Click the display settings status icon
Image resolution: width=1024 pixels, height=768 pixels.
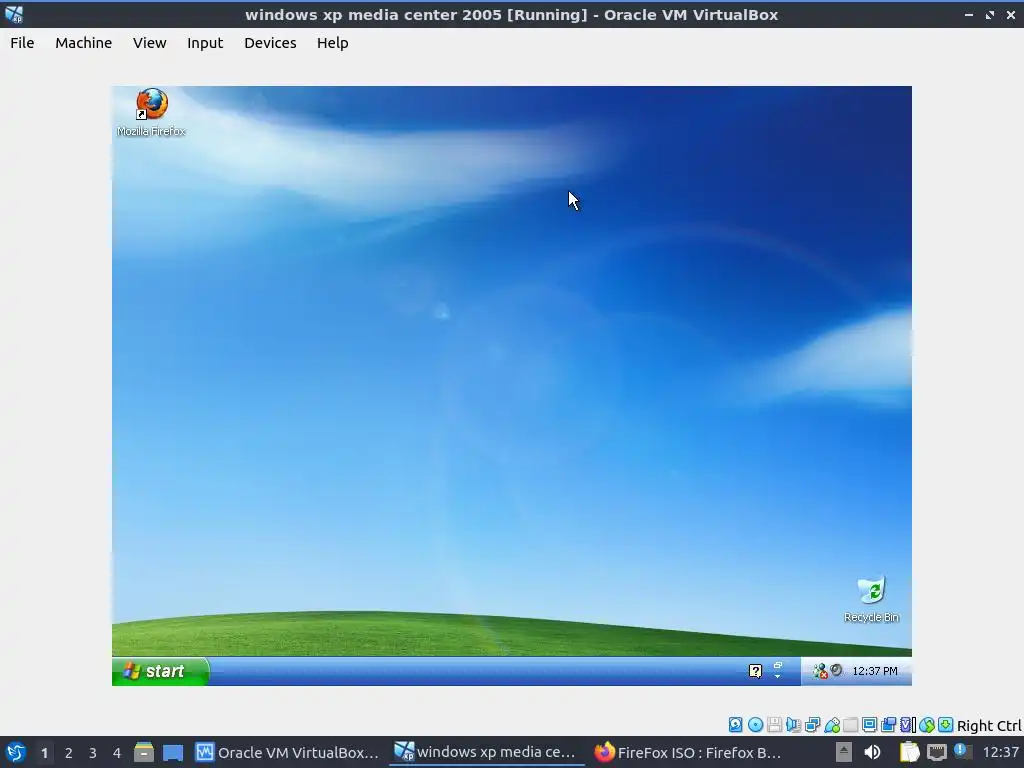pyautogui.click(x=869, y=725)
